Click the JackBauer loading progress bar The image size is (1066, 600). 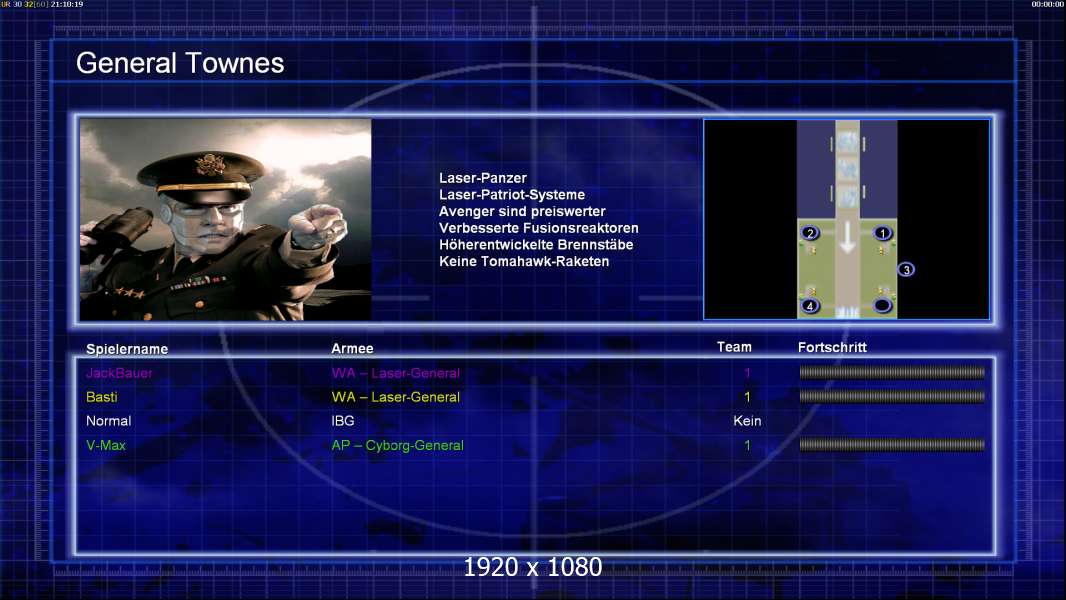[892, 372]
